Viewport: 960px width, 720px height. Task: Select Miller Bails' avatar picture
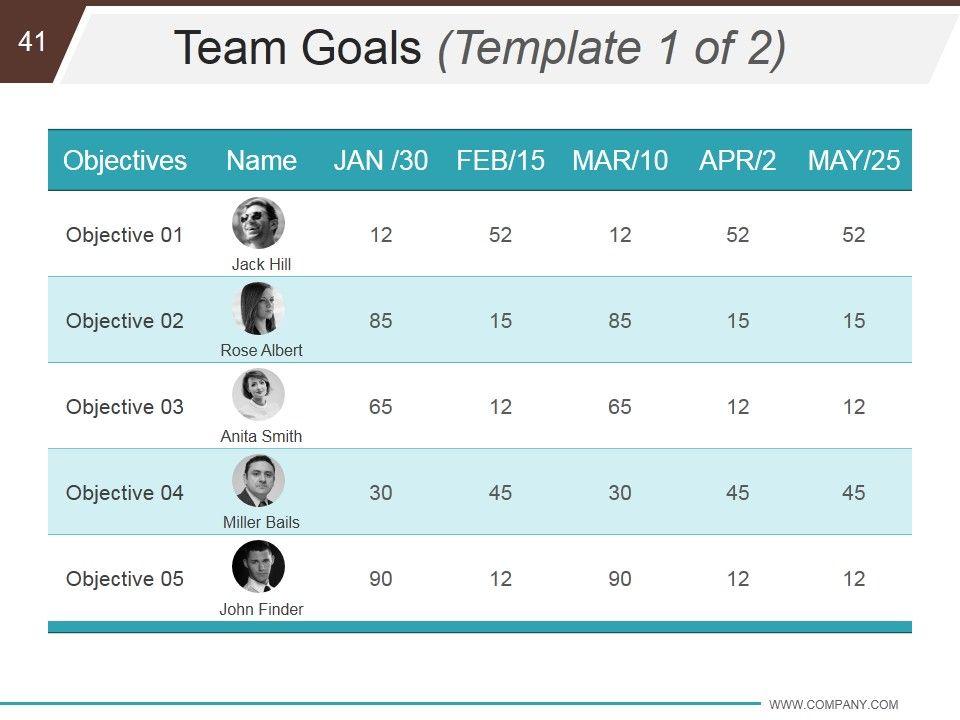(258, 481)
